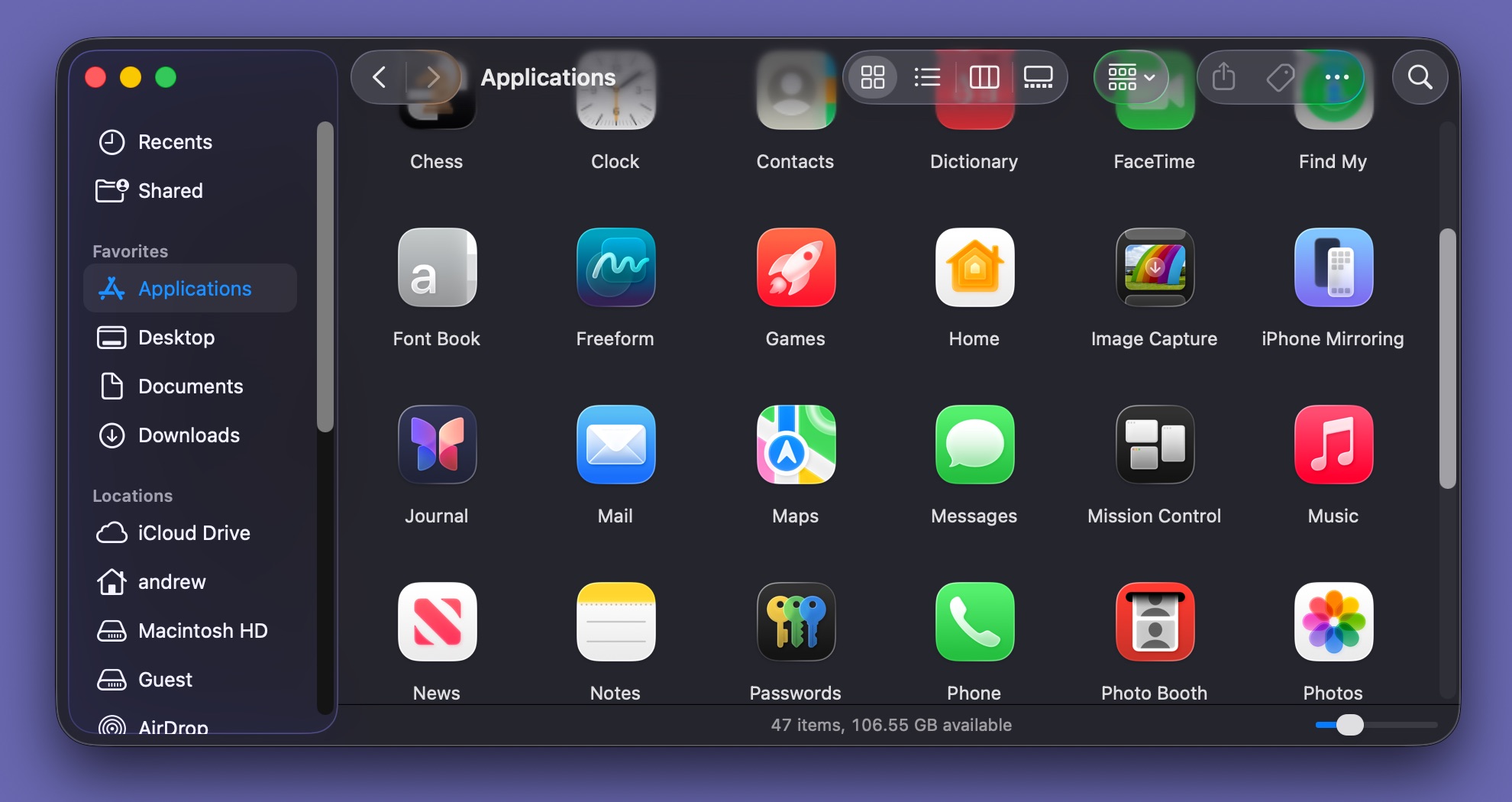Viewport: 1512px width, 802px height.
Task: Switch to icon view
Action: point(872,77)
